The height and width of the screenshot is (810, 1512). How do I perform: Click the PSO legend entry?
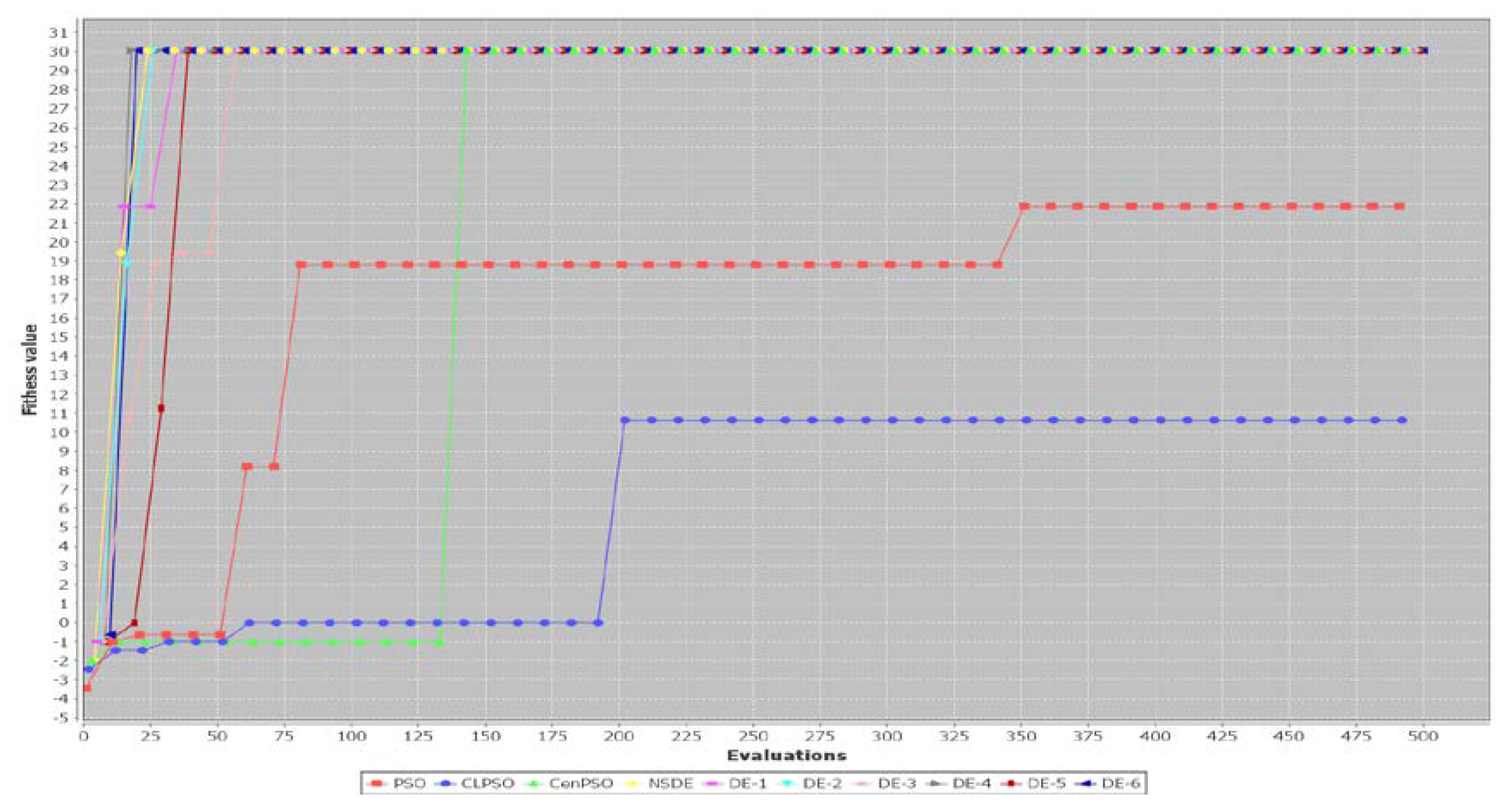tap(409, 783)
